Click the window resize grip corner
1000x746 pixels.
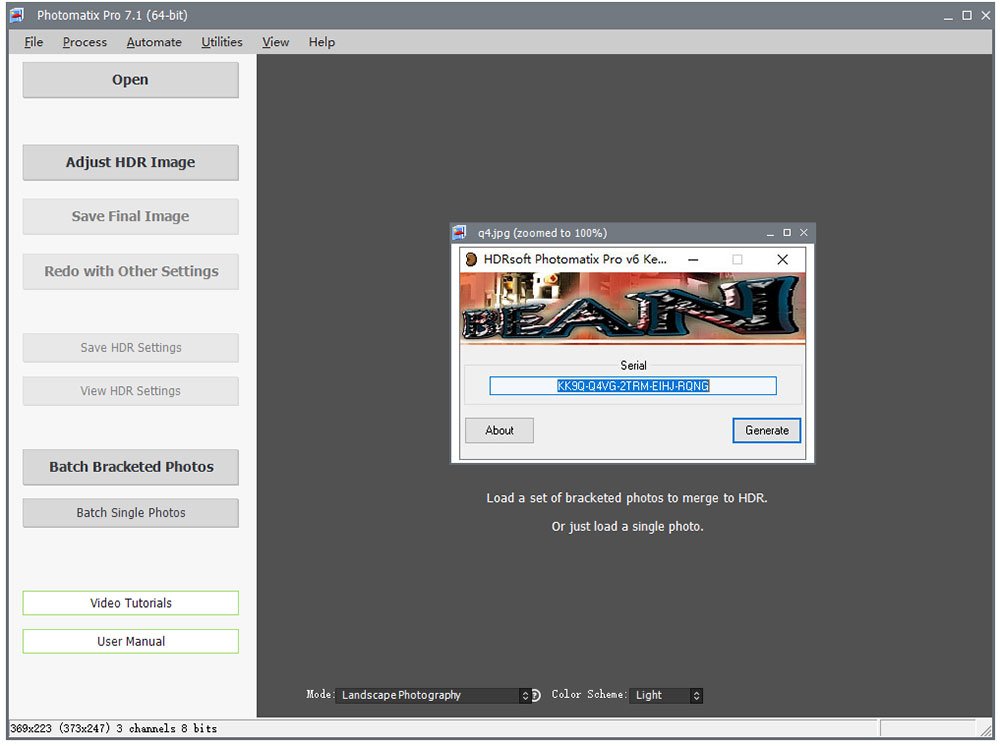985,729
